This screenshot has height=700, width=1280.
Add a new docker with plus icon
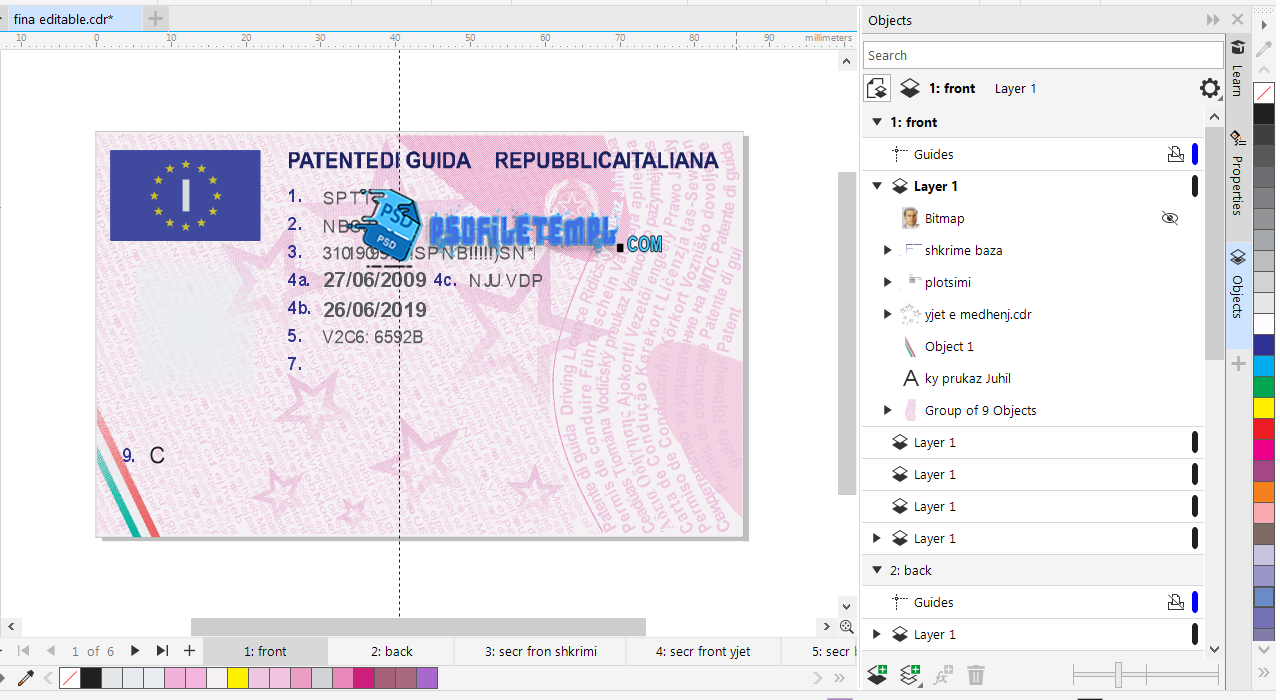[x=1238, y=364]
